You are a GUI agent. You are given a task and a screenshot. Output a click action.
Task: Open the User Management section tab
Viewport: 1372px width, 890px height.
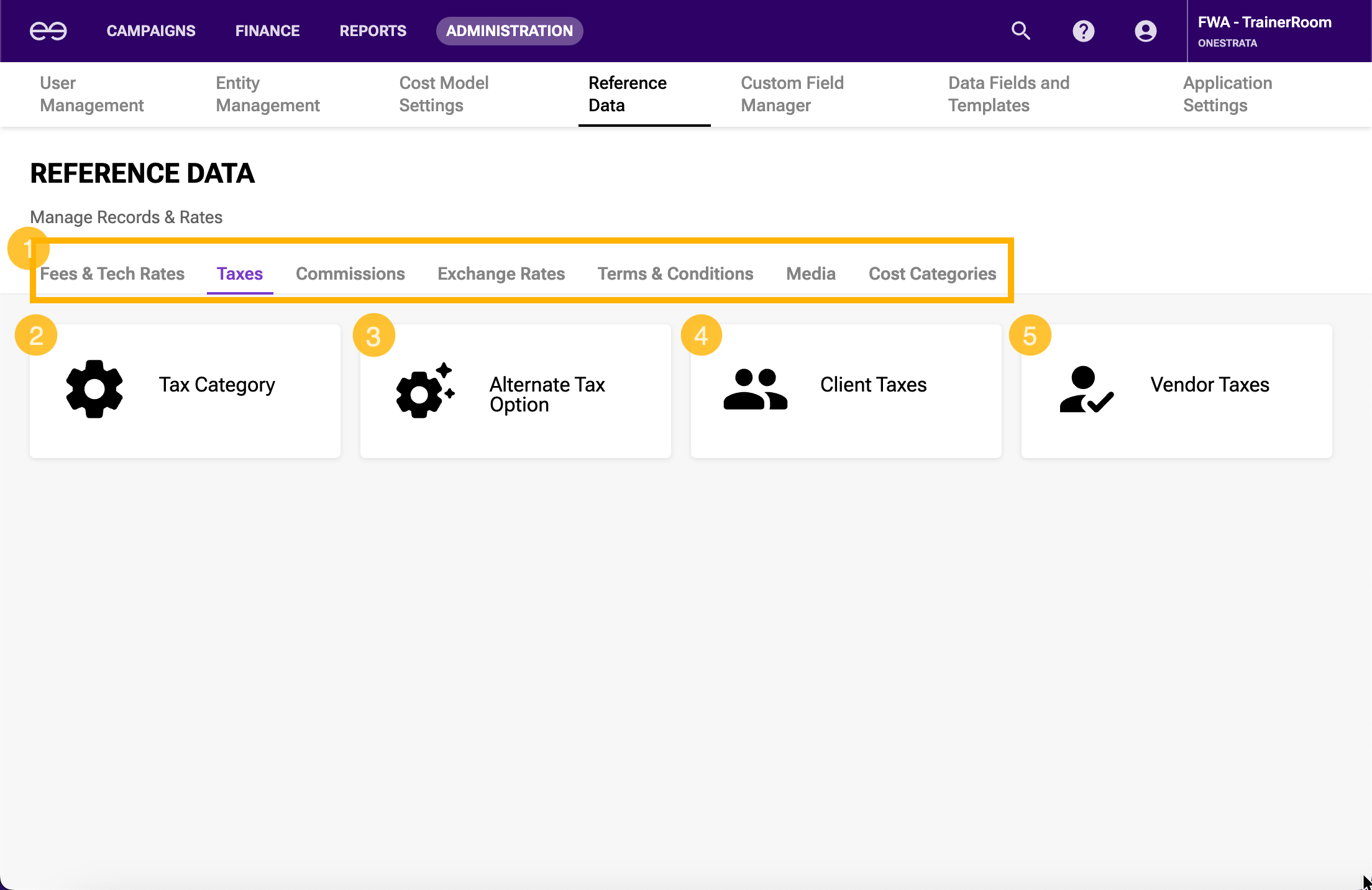point(91,94)
